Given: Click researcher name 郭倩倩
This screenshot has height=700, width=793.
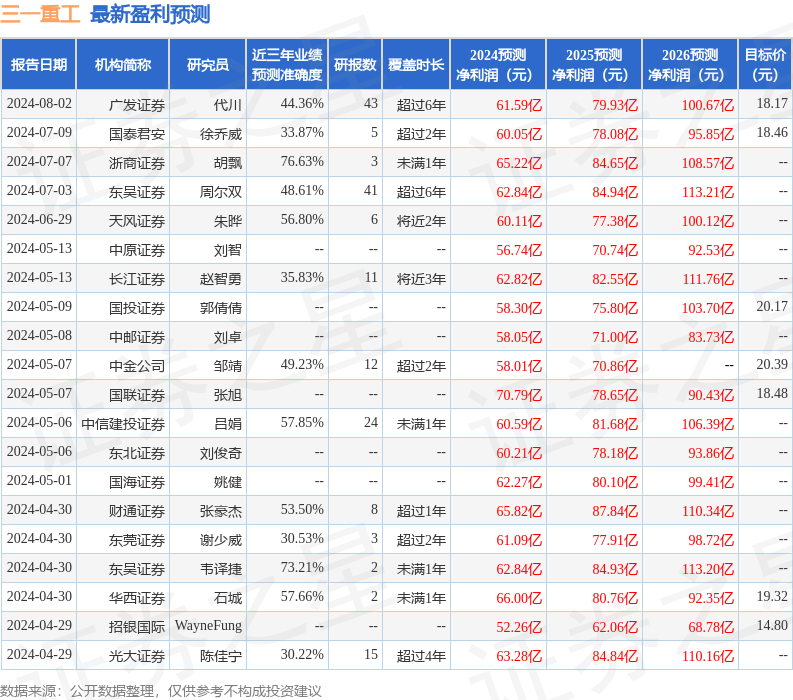Looking at the screenshot, I should point(221,308).
